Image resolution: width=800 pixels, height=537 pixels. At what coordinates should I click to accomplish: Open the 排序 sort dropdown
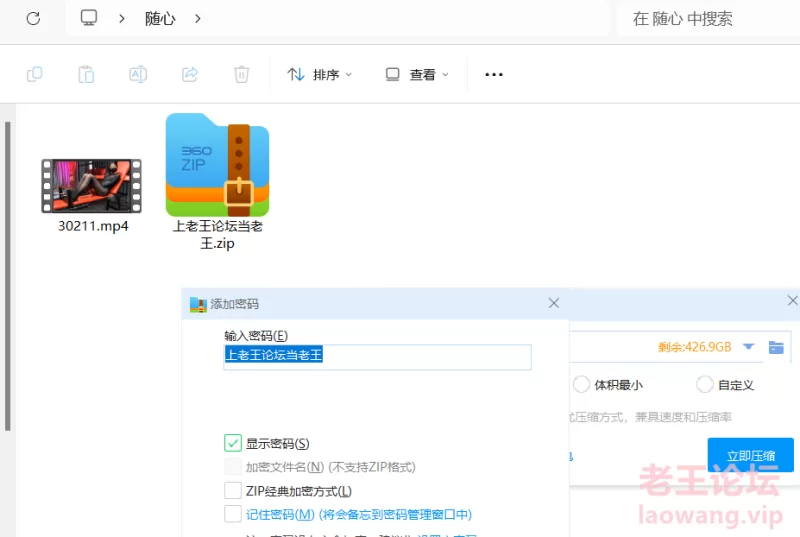point(319,74)
